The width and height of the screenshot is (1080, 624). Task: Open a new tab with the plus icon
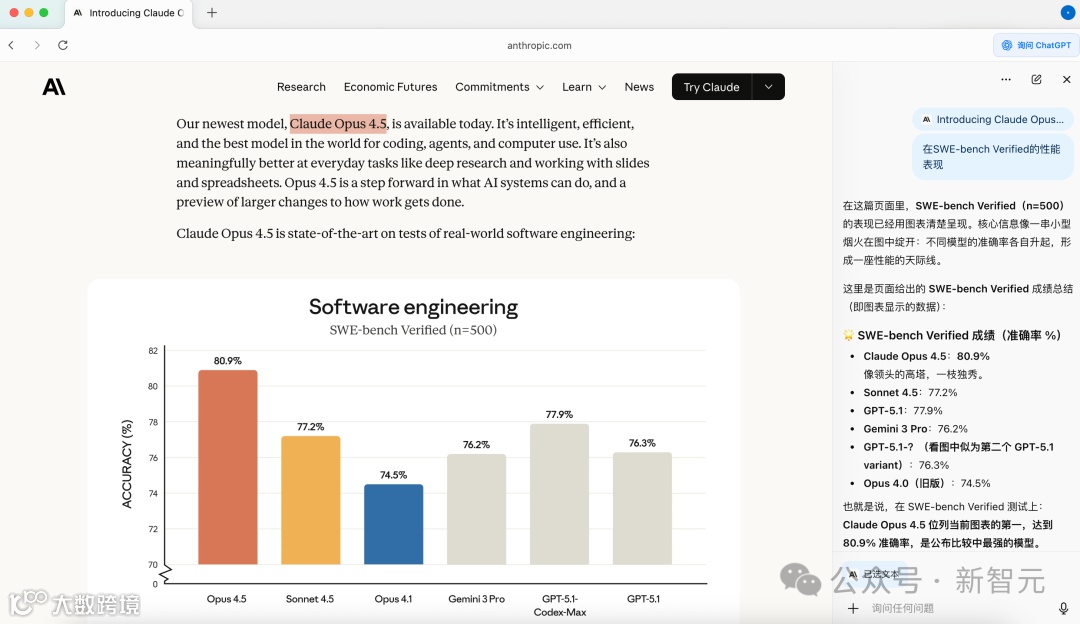[212, 12]
